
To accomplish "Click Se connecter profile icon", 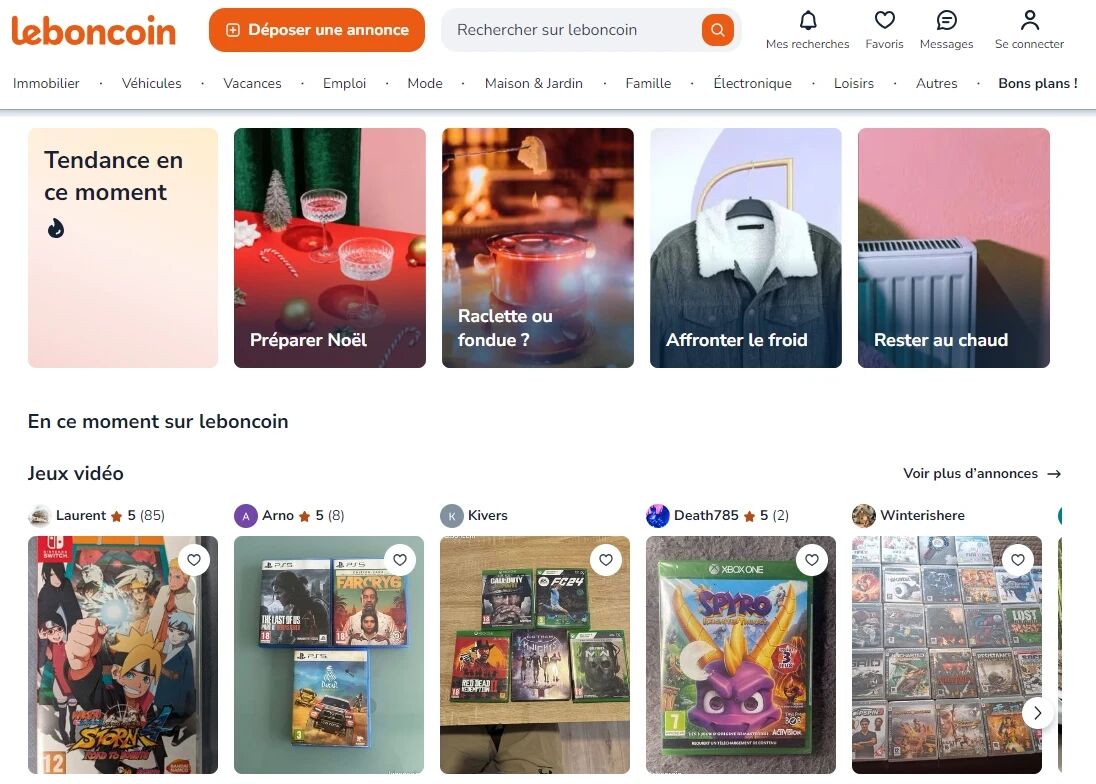I will tap(1029, 20).
